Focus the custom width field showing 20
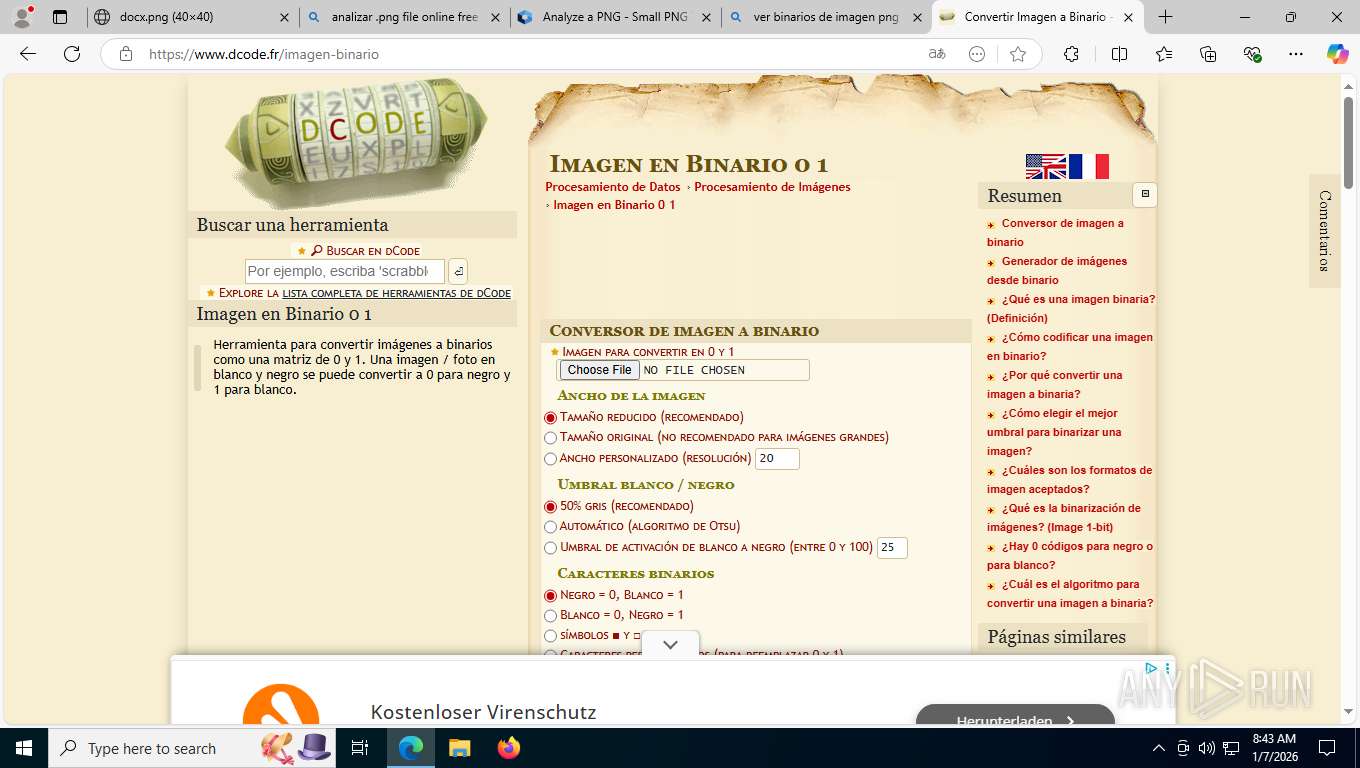Image resolution: width=1360 pixels, height=768 pixels. pyautogui.click(x=777, y=459)
